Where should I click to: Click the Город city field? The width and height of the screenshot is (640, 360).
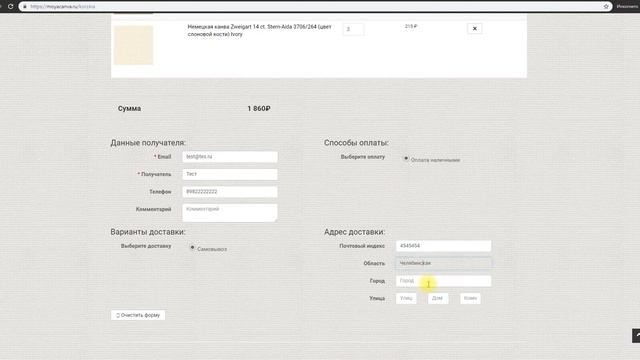coord(443,281)
